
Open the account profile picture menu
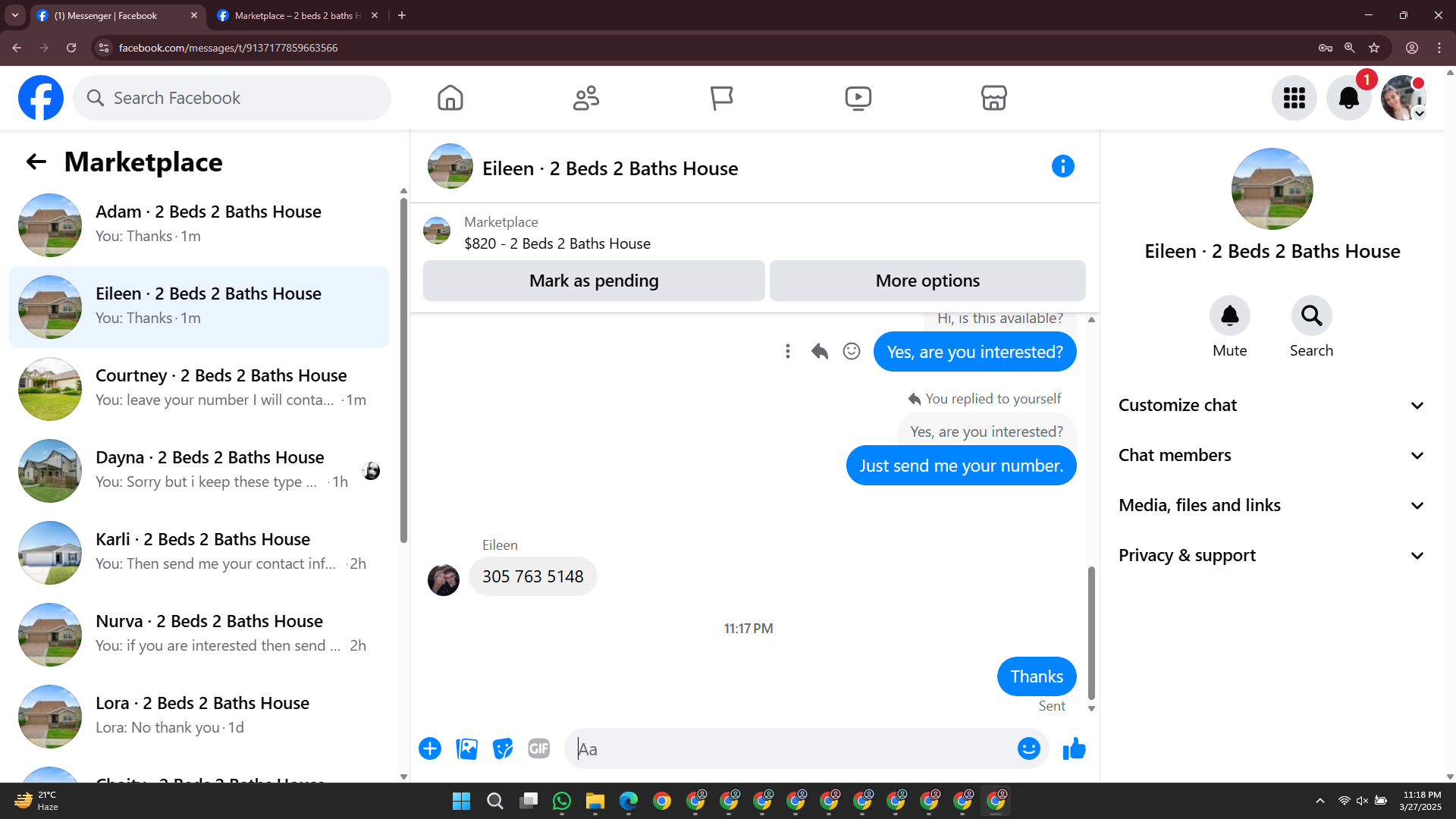point(1404,98)
